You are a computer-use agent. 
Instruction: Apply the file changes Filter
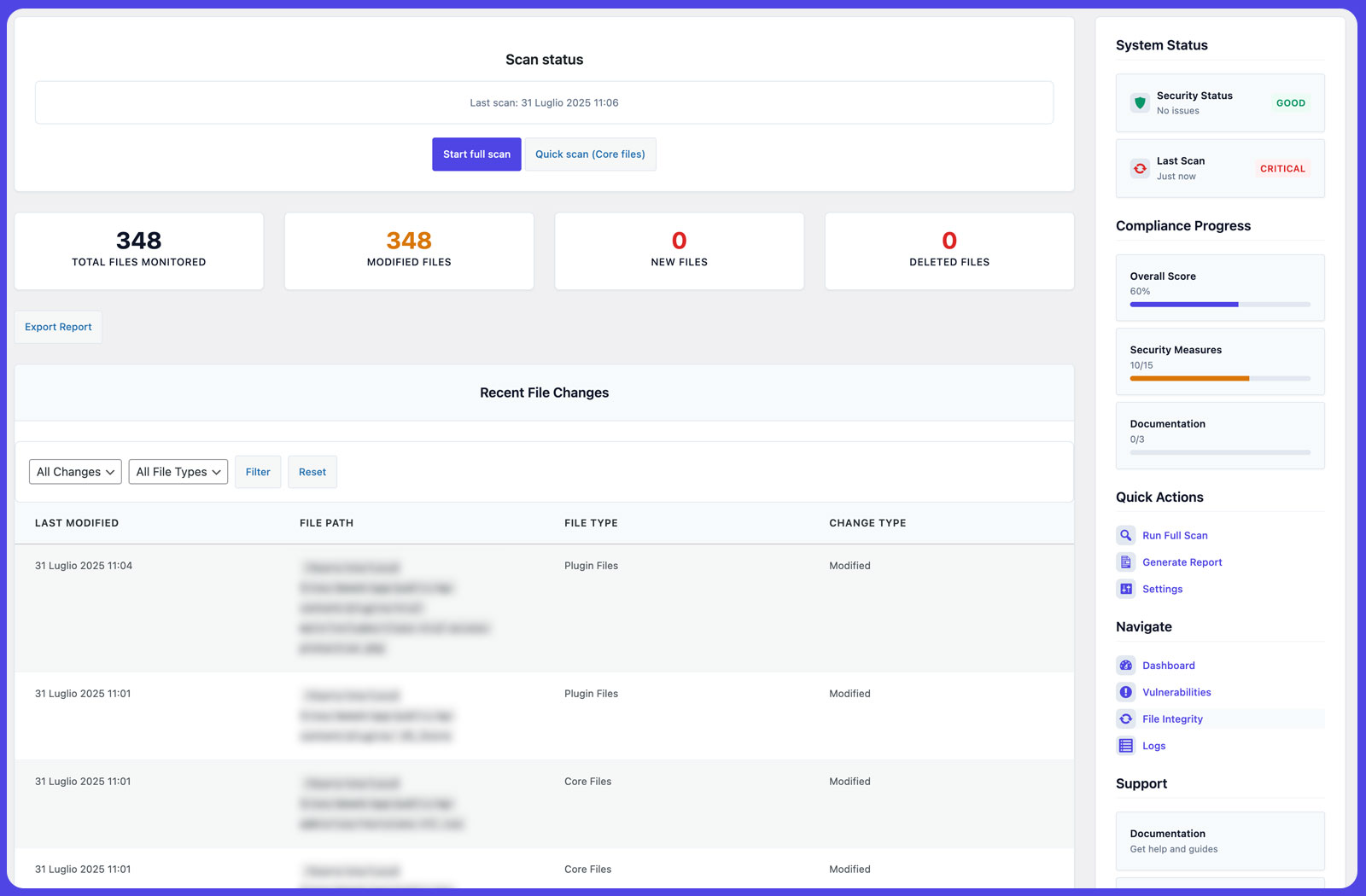[258, 471]
